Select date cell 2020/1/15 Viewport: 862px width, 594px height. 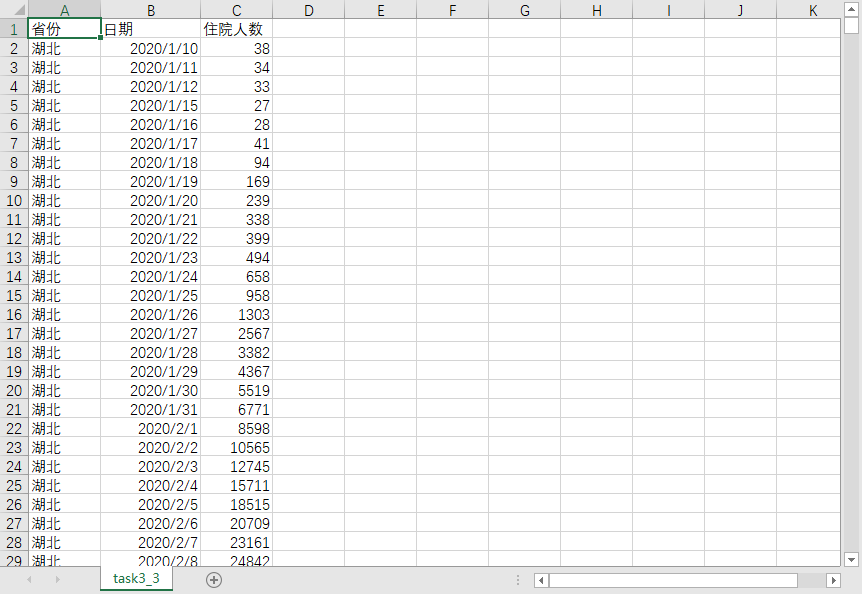click(151, 105)
